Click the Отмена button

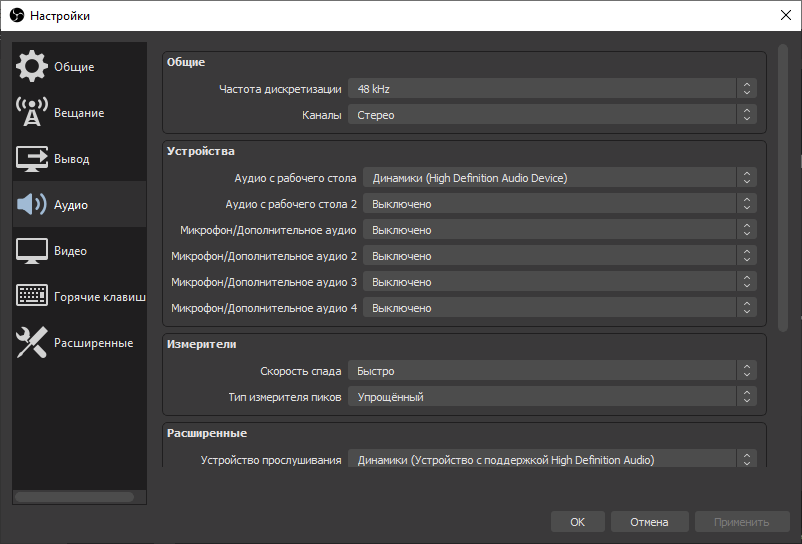[649, 522]
